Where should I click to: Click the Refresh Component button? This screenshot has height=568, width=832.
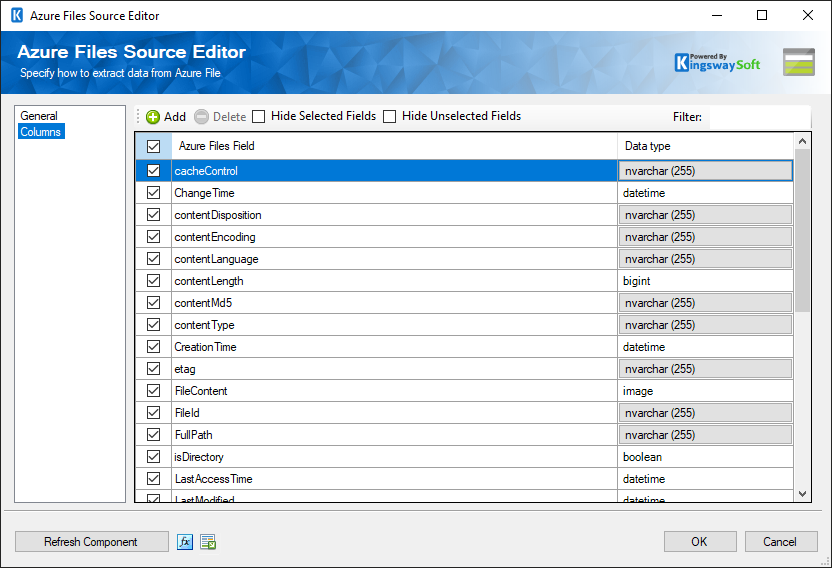tap(91, 542)
